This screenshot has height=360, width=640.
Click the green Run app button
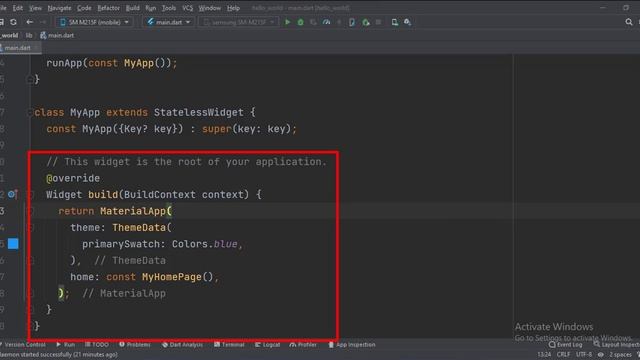click(287, 22)
